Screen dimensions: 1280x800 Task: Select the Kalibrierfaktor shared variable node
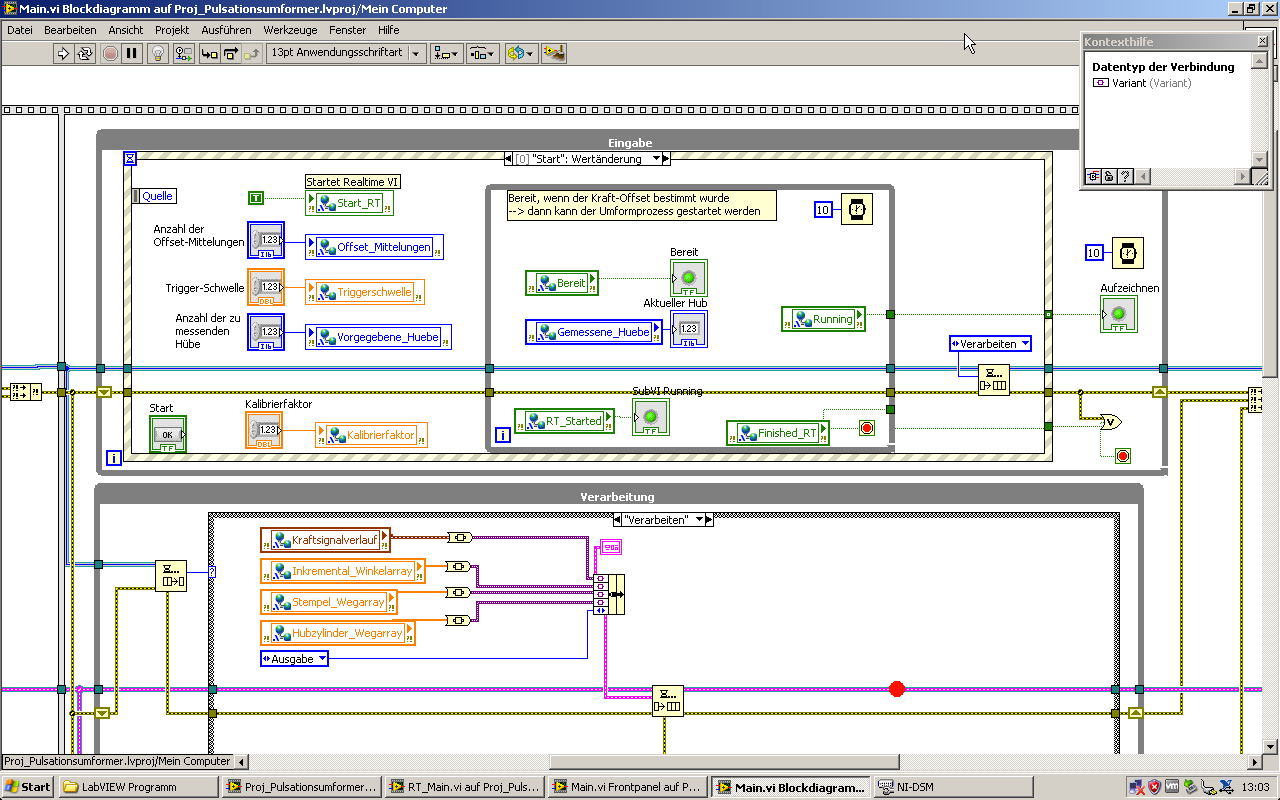[x=372, y=435]
